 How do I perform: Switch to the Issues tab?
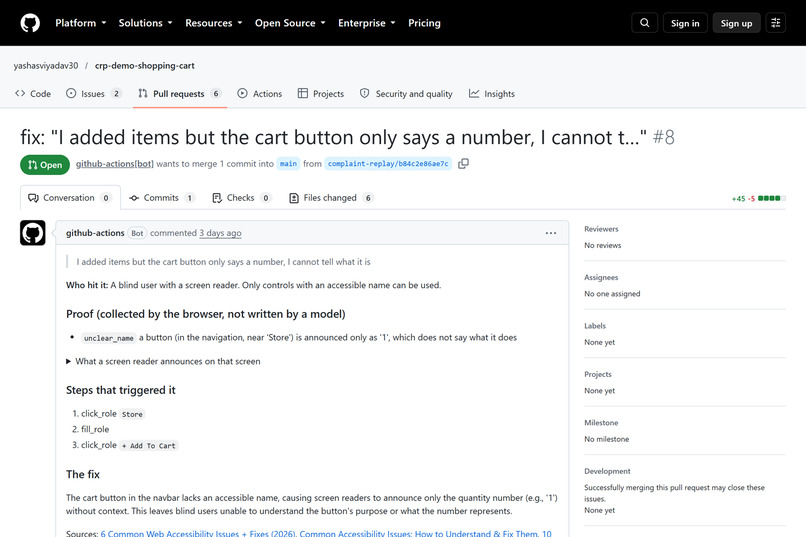coord(94,94)
